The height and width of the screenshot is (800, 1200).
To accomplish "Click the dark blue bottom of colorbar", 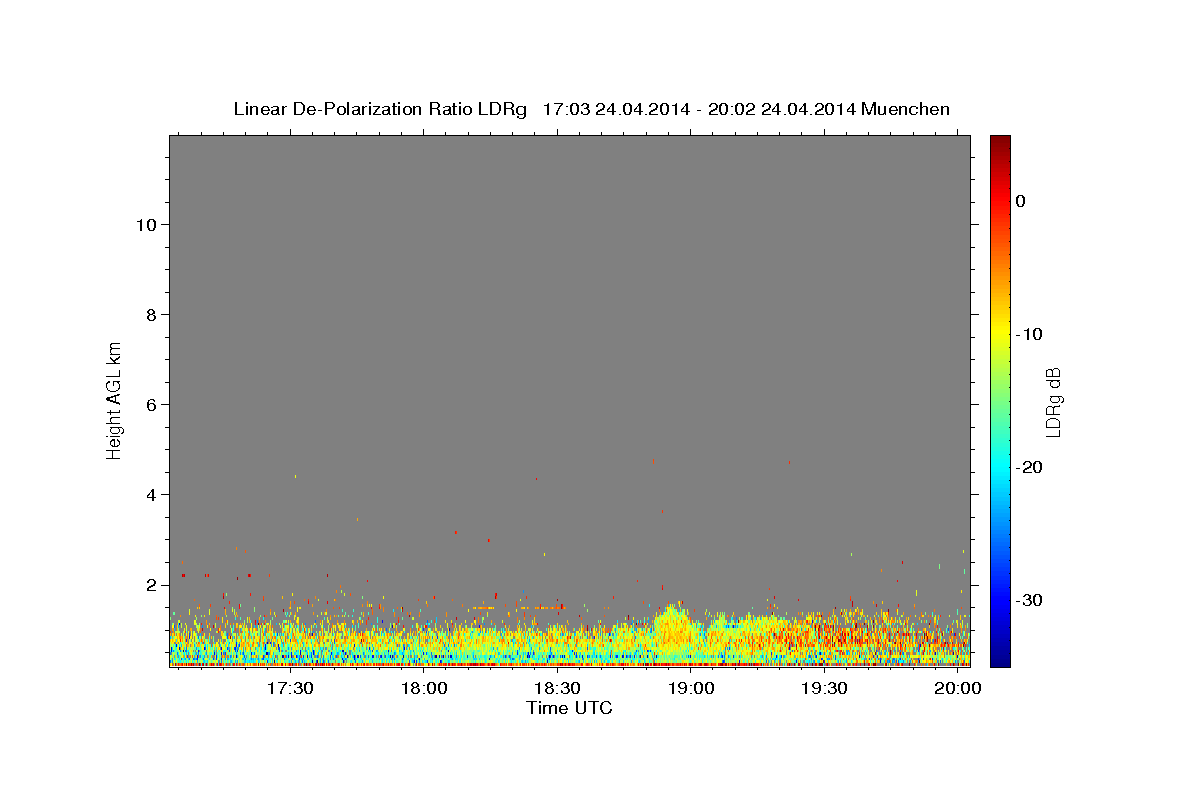I will point(1000,659).
